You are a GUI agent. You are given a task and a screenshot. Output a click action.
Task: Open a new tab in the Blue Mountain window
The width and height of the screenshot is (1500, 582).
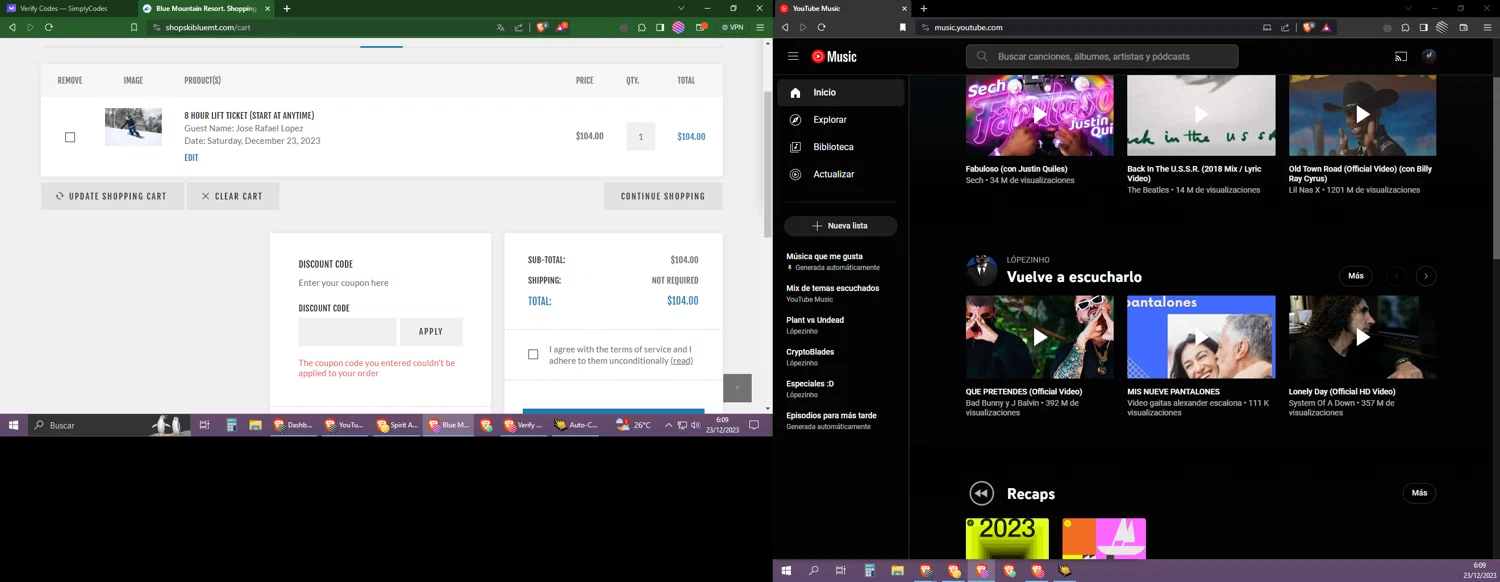point(287,8)
